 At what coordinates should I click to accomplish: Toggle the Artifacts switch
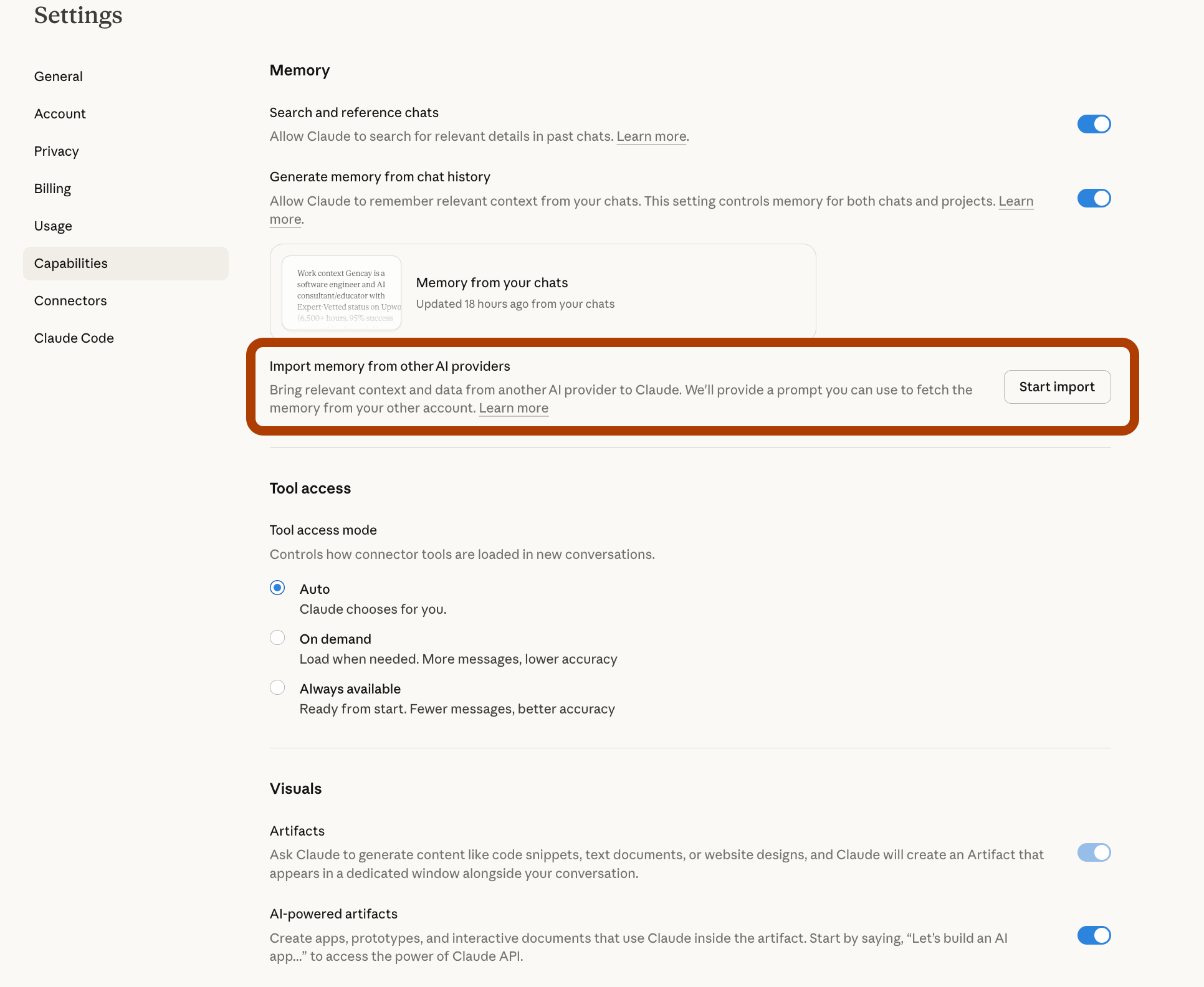[1094, 852]
